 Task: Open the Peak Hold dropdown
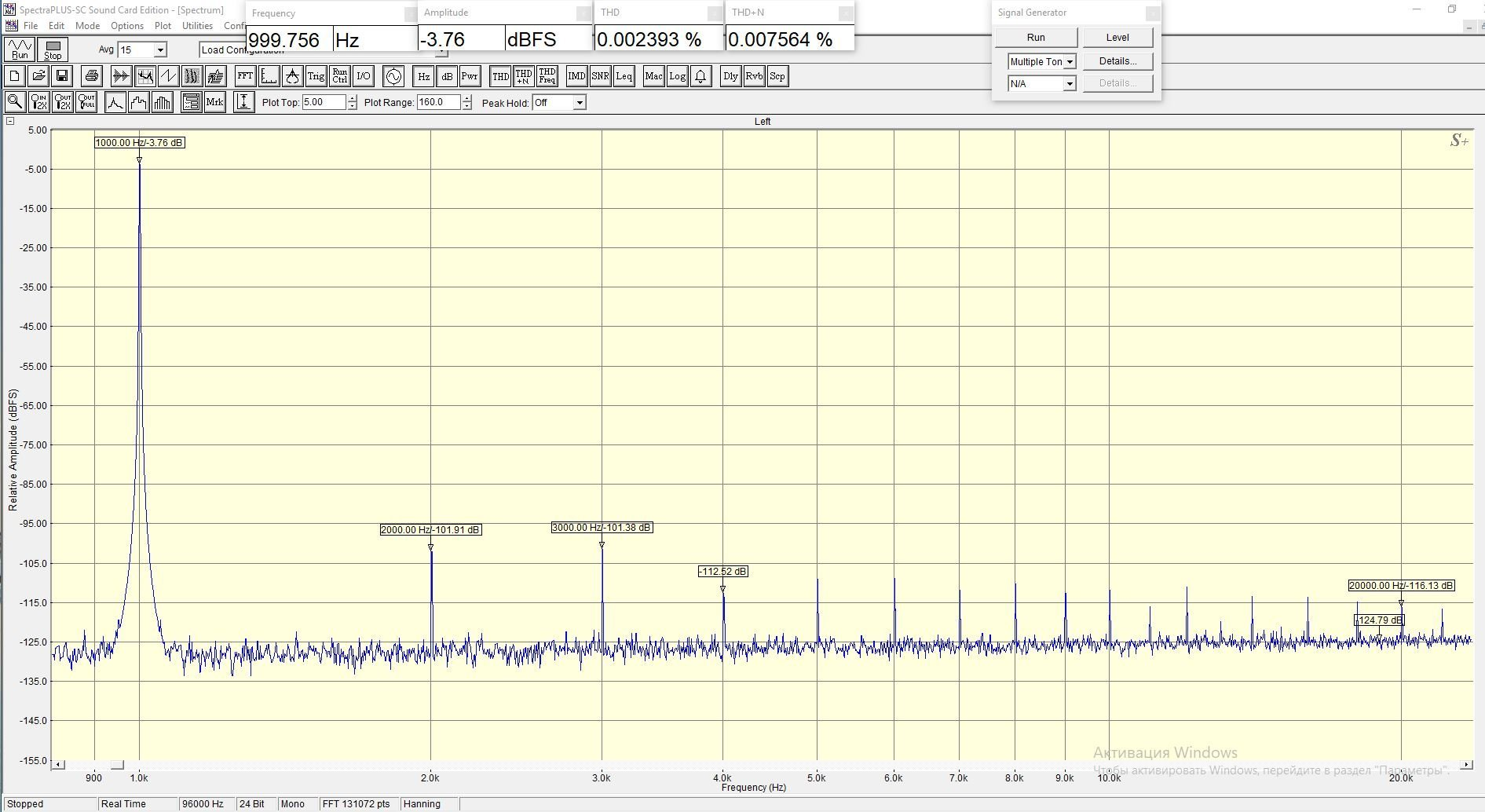tap(580, 103)
